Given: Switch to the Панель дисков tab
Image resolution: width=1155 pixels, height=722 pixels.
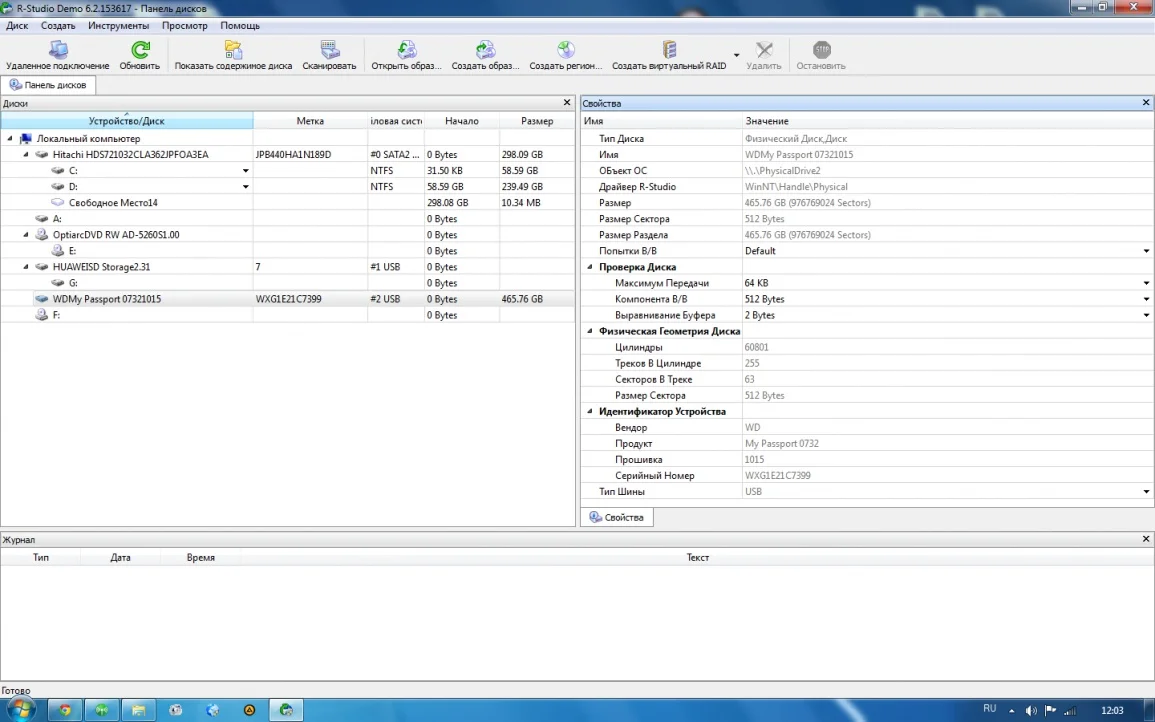Looking at the screenshot, I should point(49,85).
